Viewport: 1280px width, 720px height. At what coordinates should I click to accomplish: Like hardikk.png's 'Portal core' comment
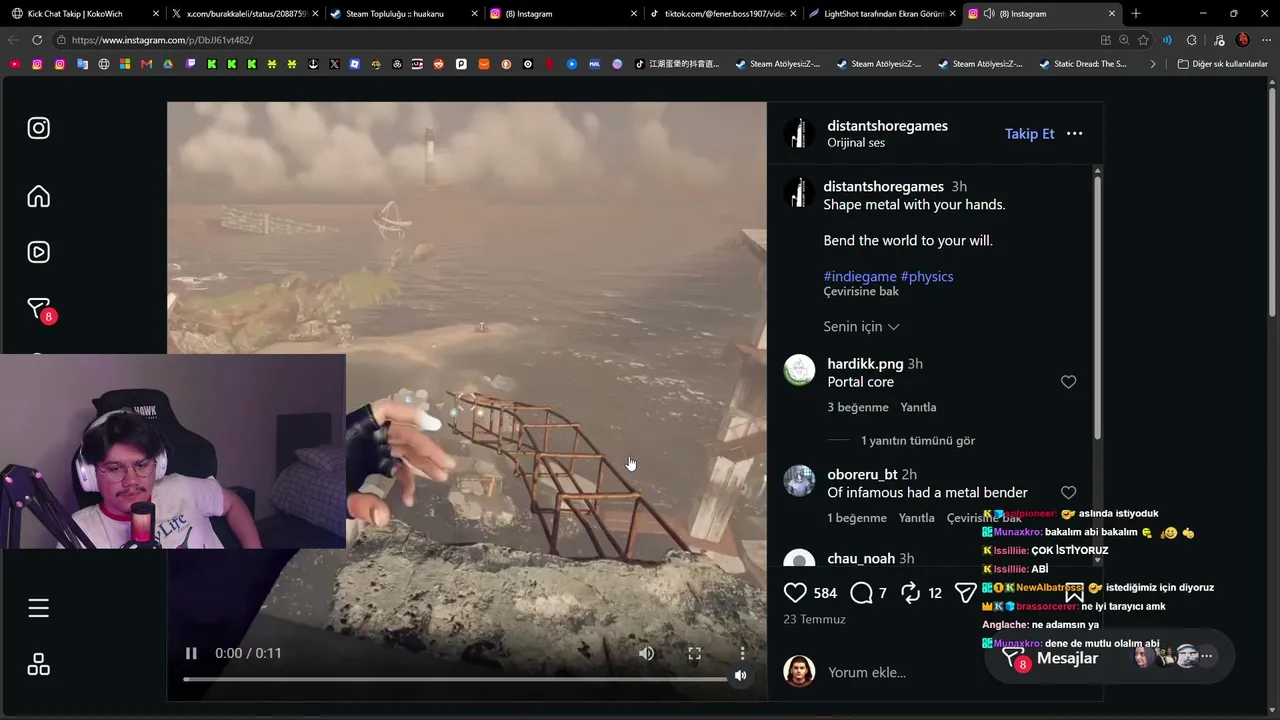click(1068, 382)
